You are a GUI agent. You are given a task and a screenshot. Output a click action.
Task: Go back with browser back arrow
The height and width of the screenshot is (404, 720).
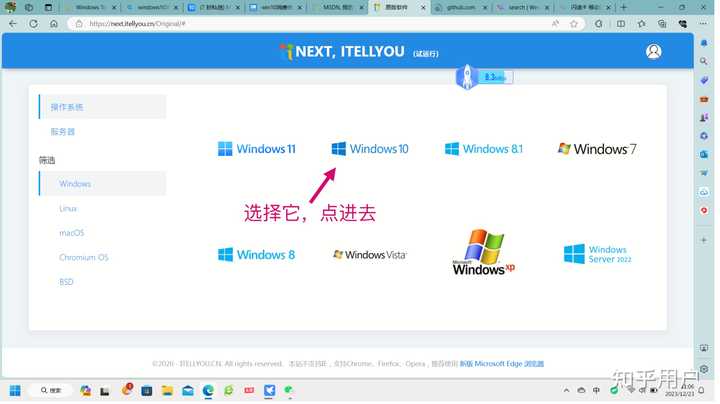[13, 23]
